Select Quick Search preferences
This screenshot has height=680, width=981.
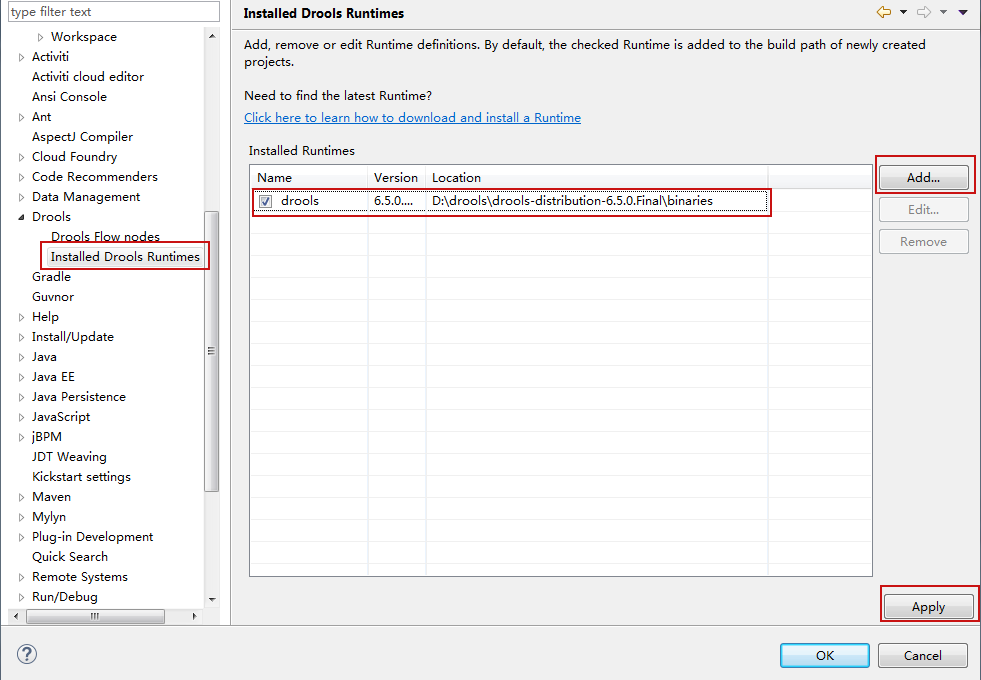tap(69, 557)
